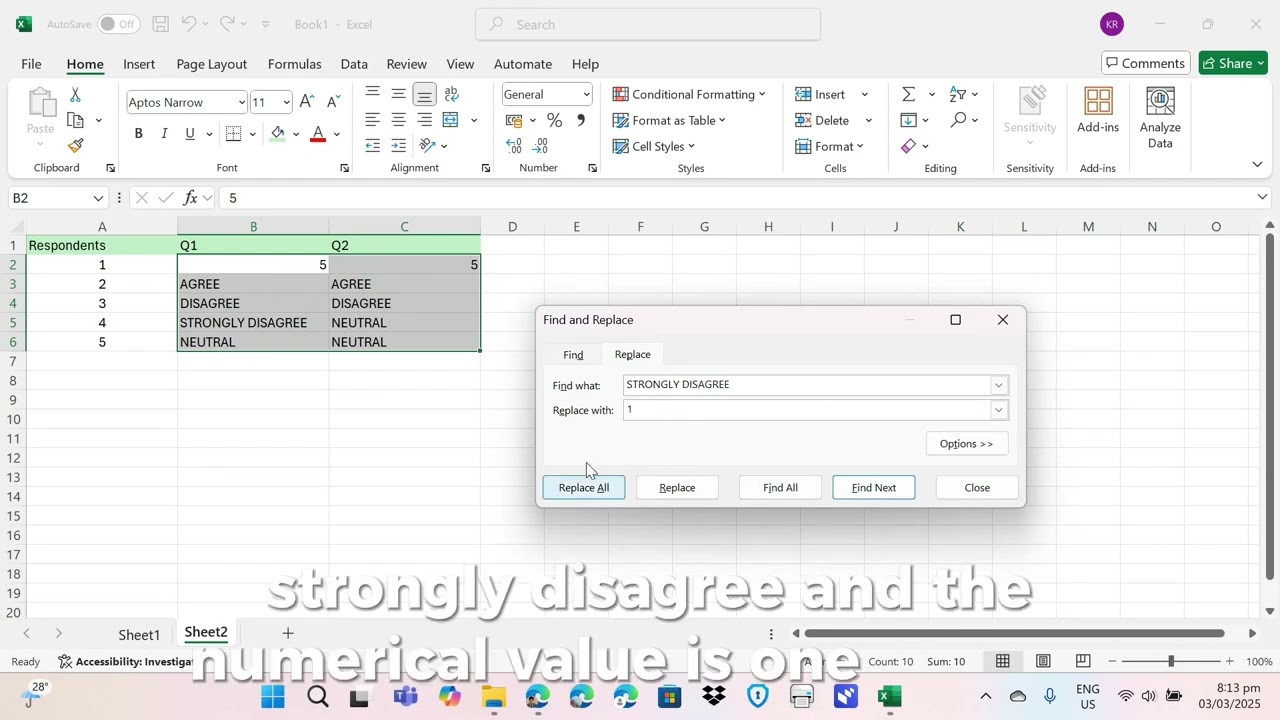
Task: Click the Save icon in title bar
Action: click(x=160, y=24)
